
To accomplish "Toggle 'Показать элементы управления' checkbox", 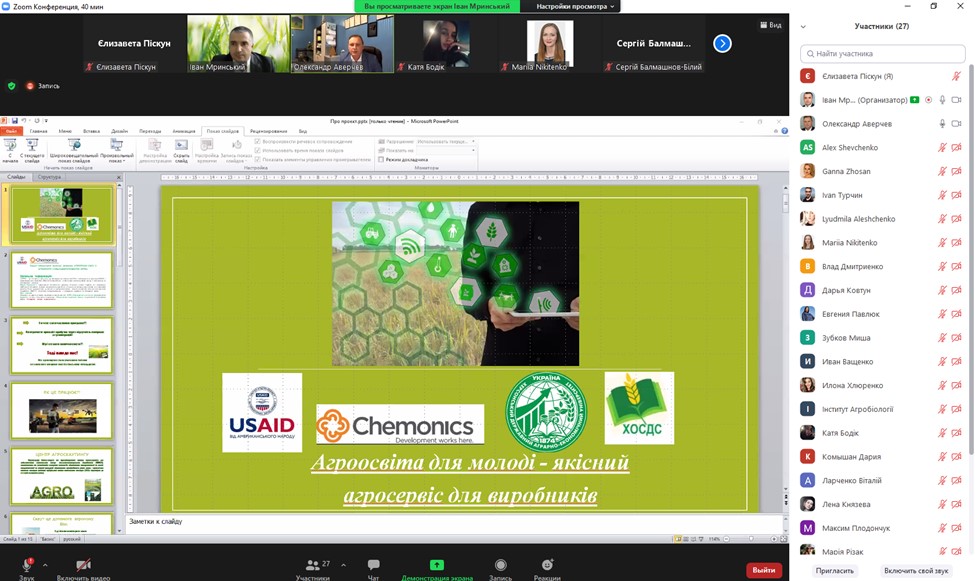I will point(257,159).
